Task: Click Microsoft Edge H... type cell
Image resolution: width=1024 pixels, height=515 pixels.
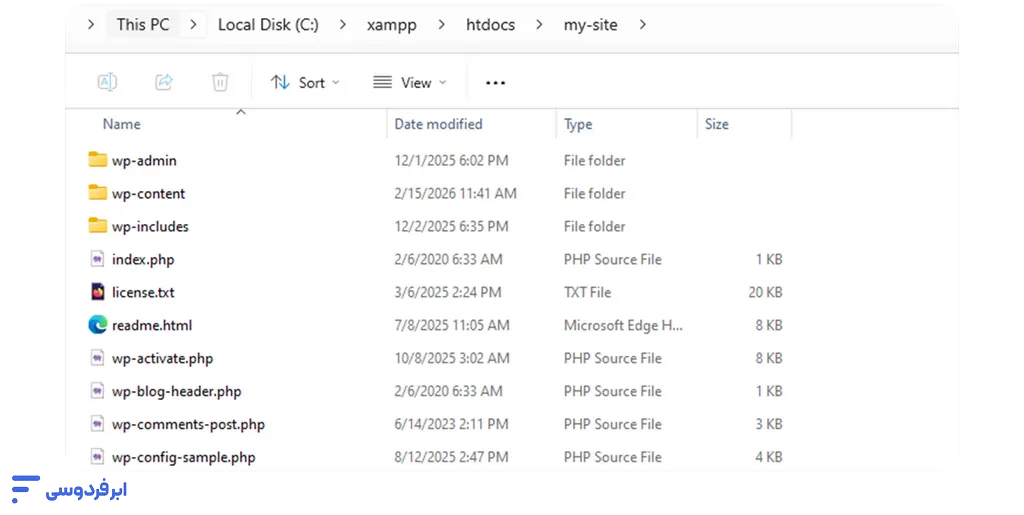Action: pyautogui.click(x=623, y=325)
